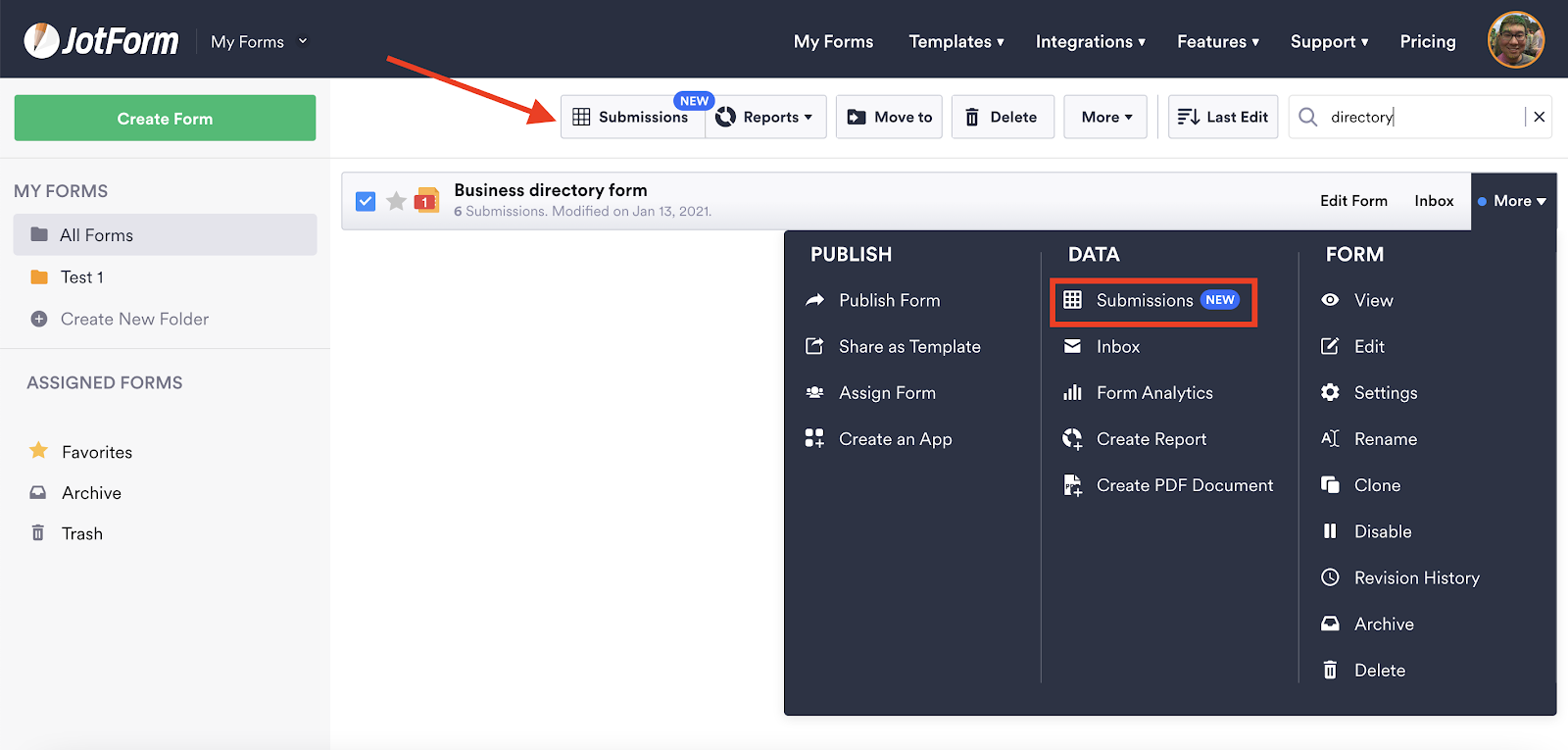Click the Delete button in the toolbar
Viewport: 1568px width, 750px height.
coord(1003,117)
